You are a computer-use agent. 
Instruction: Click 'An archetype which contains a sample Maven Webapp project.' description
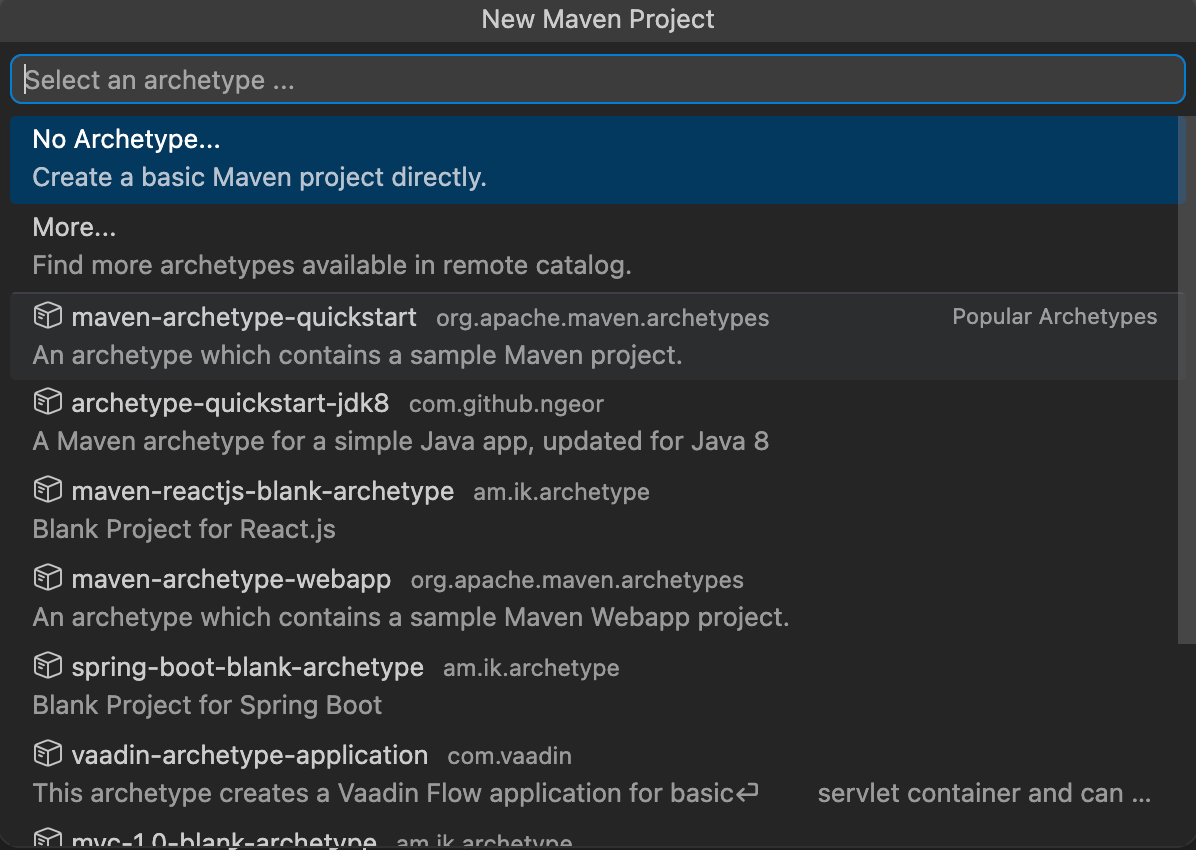click(x=410, y=617)
